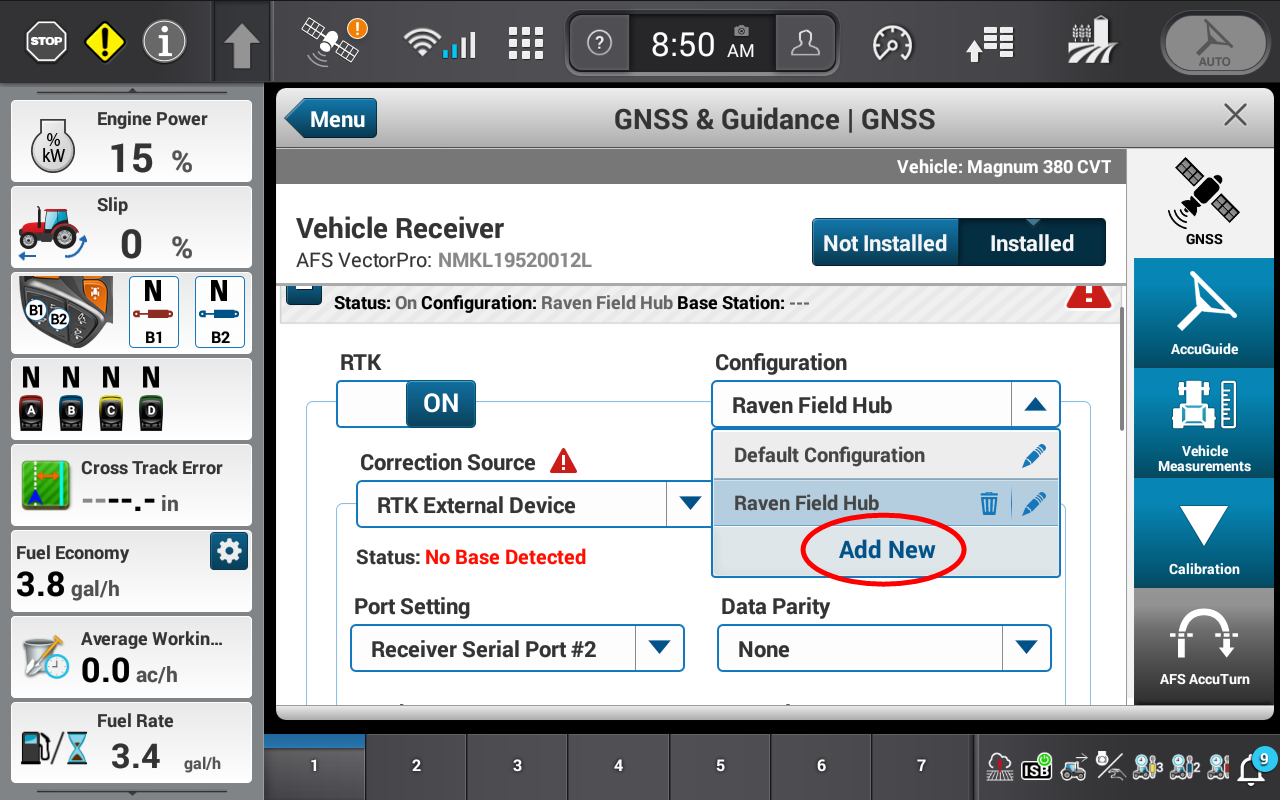Viewport: 1280px width, 800px height.
Task: Click the help question mark icon
Action: (x=599, y=43)
